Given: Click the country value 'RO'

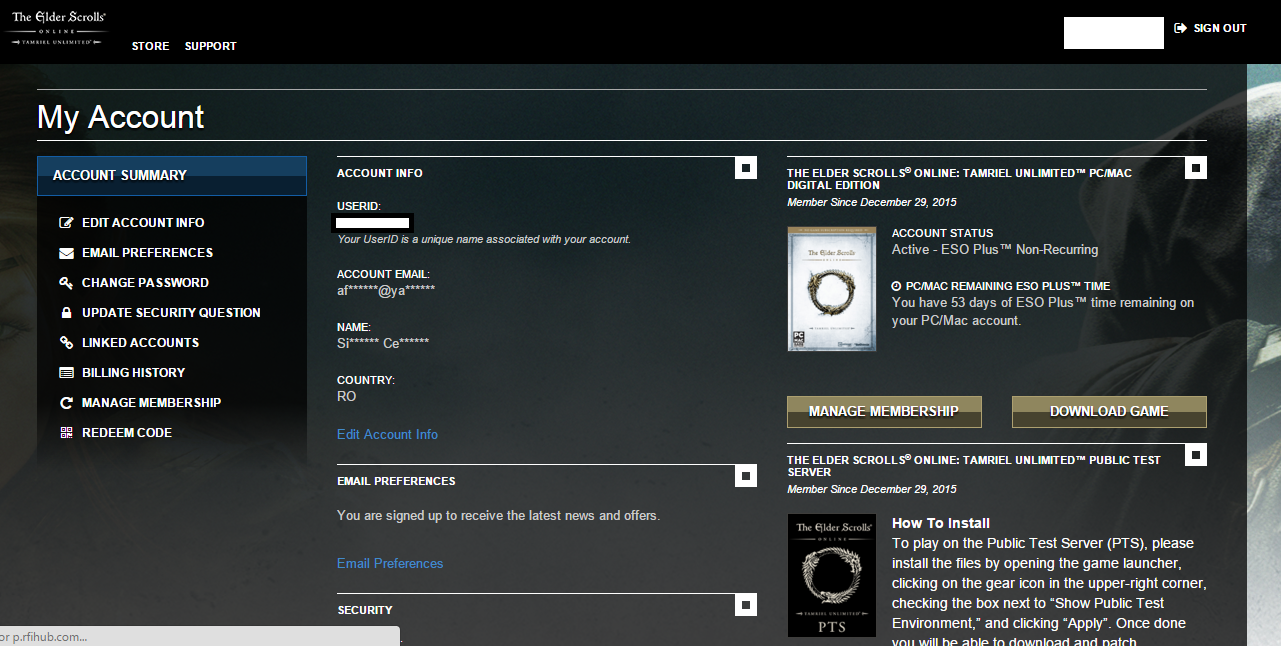Looking at the screenshot, I should [x=347, y=397].
